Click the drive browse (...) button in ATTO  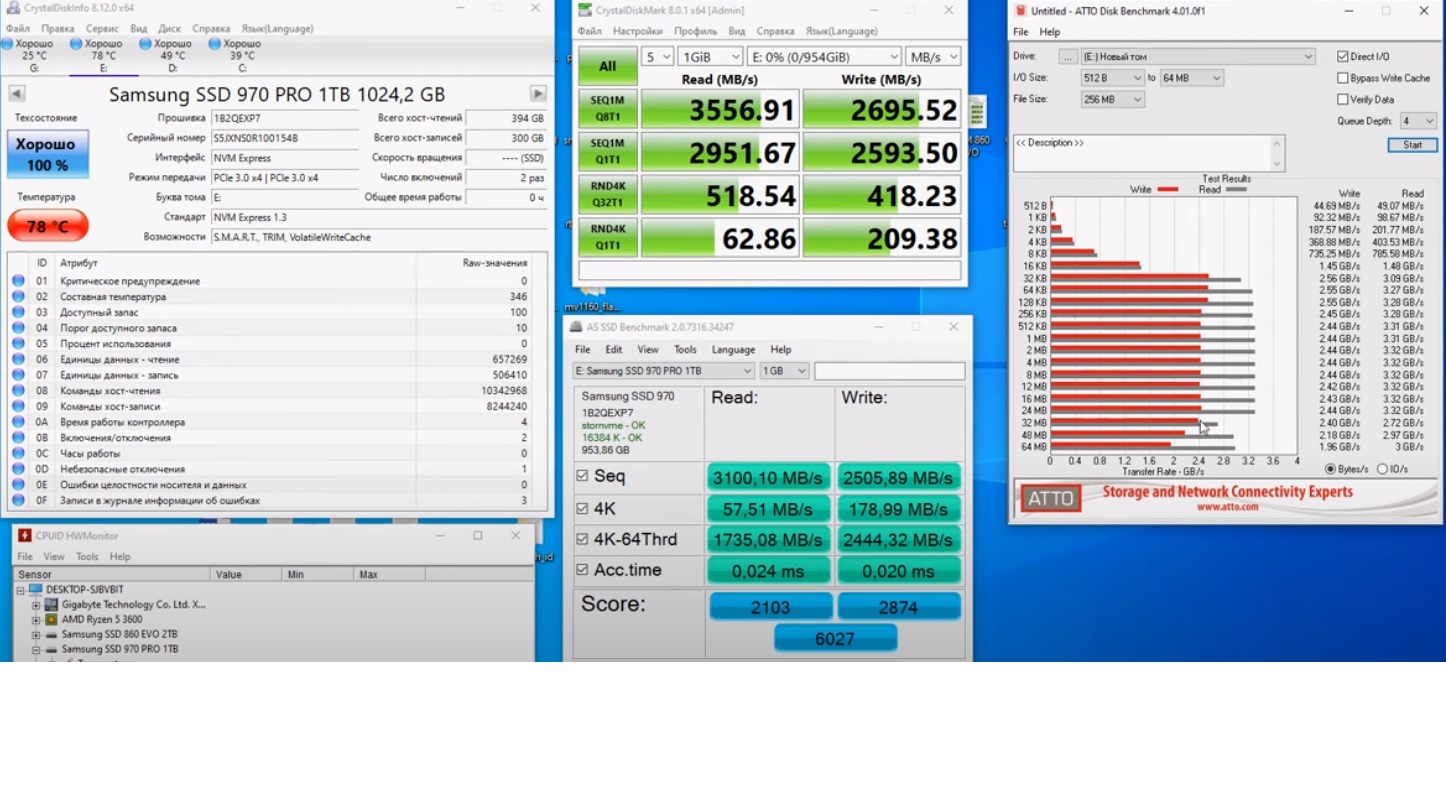tap(1069, 57)
